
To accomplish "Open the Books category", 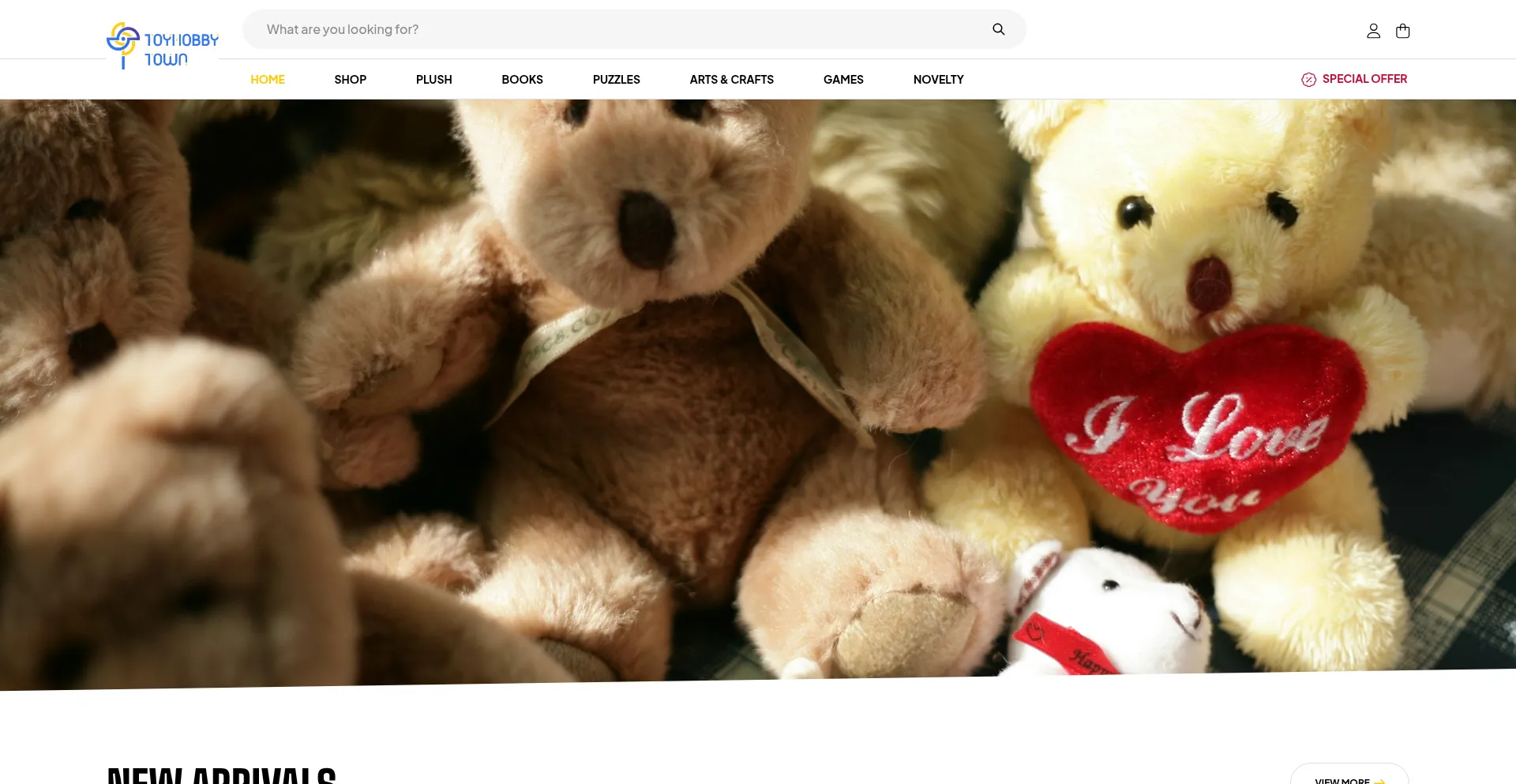I will [x=522, y=80].
